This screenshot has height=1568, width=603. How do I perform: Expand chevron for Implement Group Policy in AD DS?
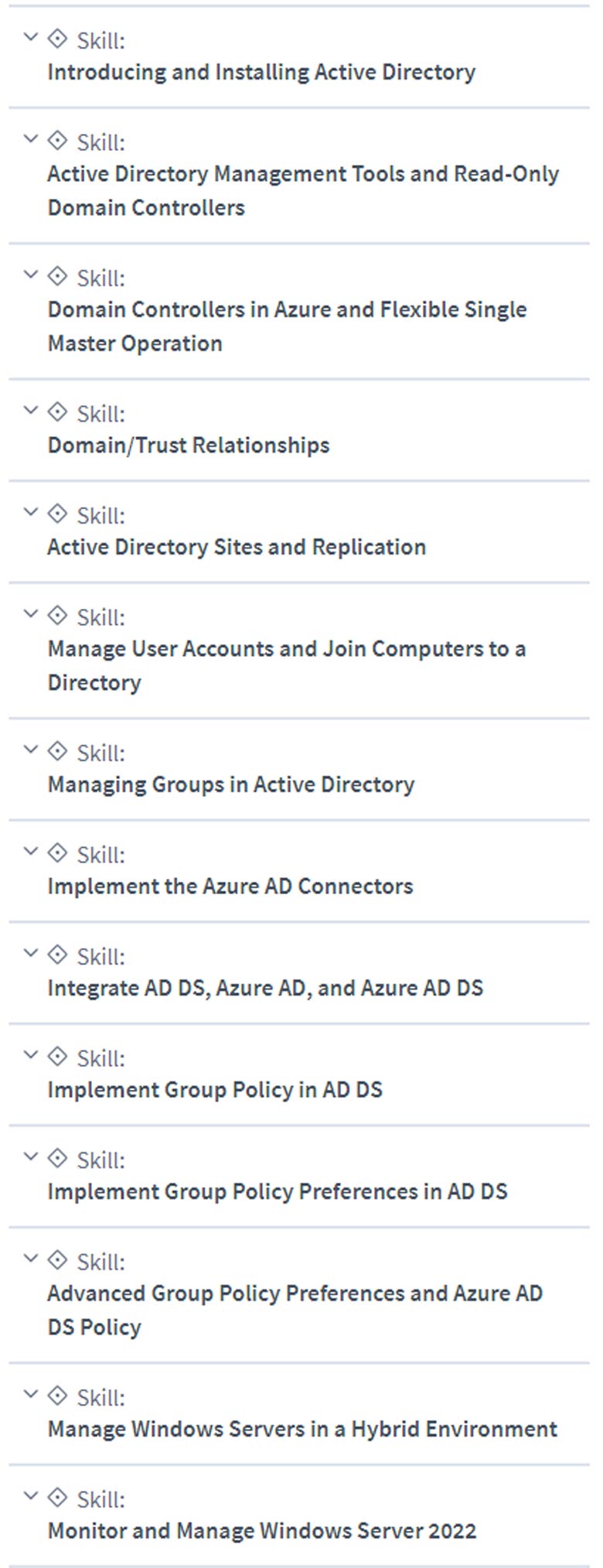click(31, 1054)
